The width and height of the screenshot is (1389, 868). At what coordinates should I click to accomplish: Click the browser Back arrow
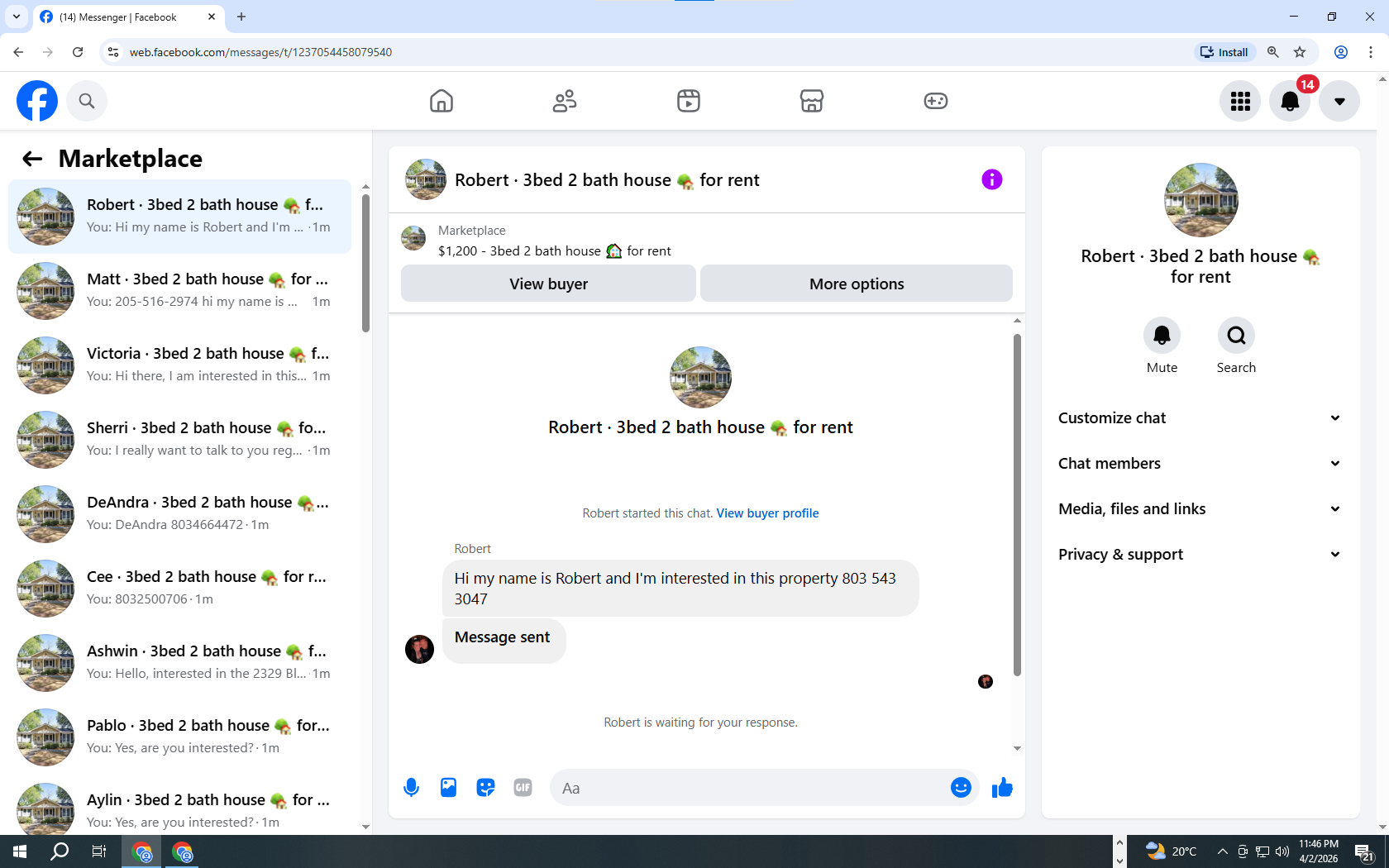pos(18,52)
